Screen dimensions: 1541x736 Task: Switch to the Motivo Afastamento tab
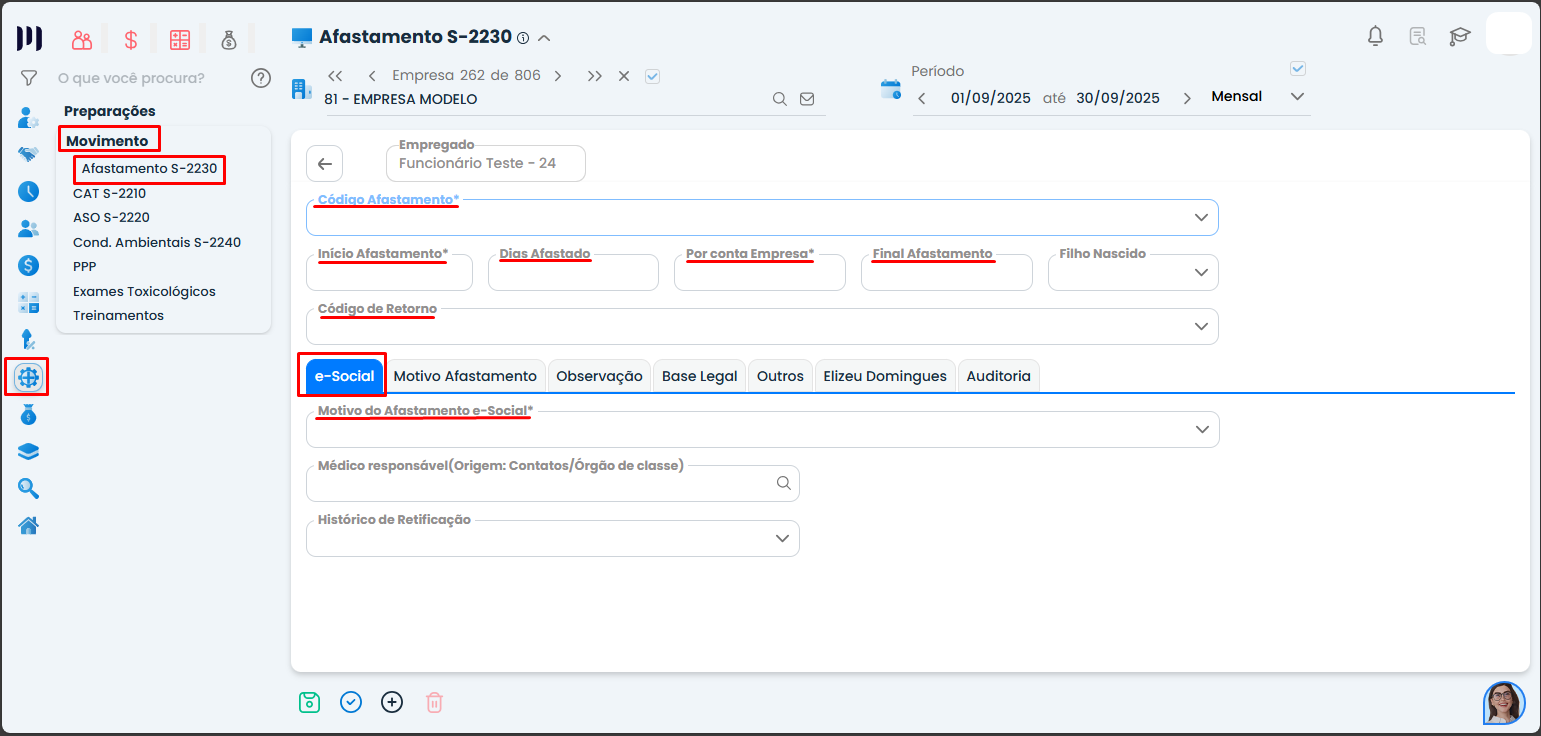[x=465, y=376]
